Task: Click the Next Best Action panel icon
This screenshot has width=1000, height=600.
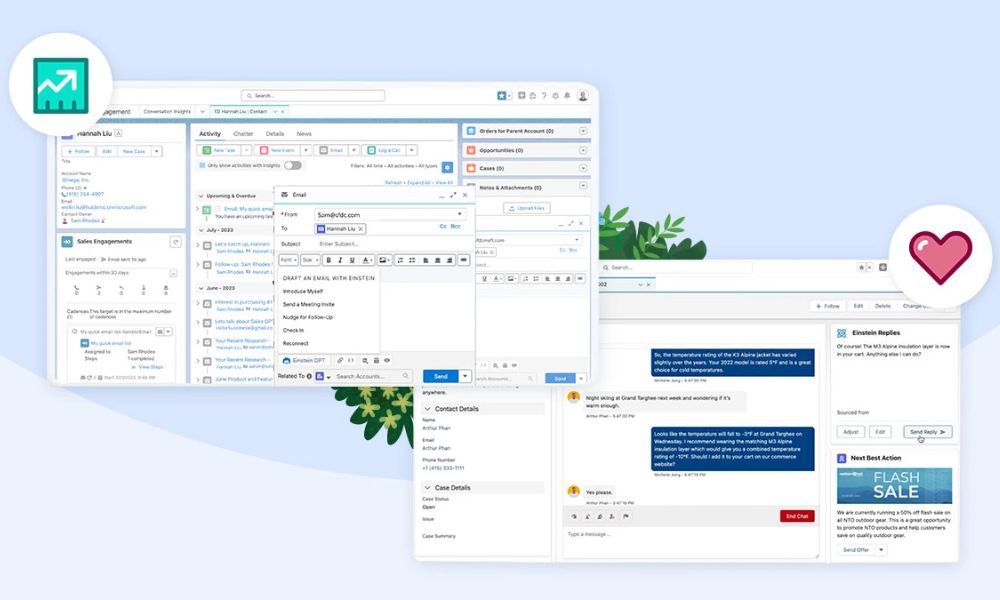Action: pyautogui.click(x=841, y=458)
